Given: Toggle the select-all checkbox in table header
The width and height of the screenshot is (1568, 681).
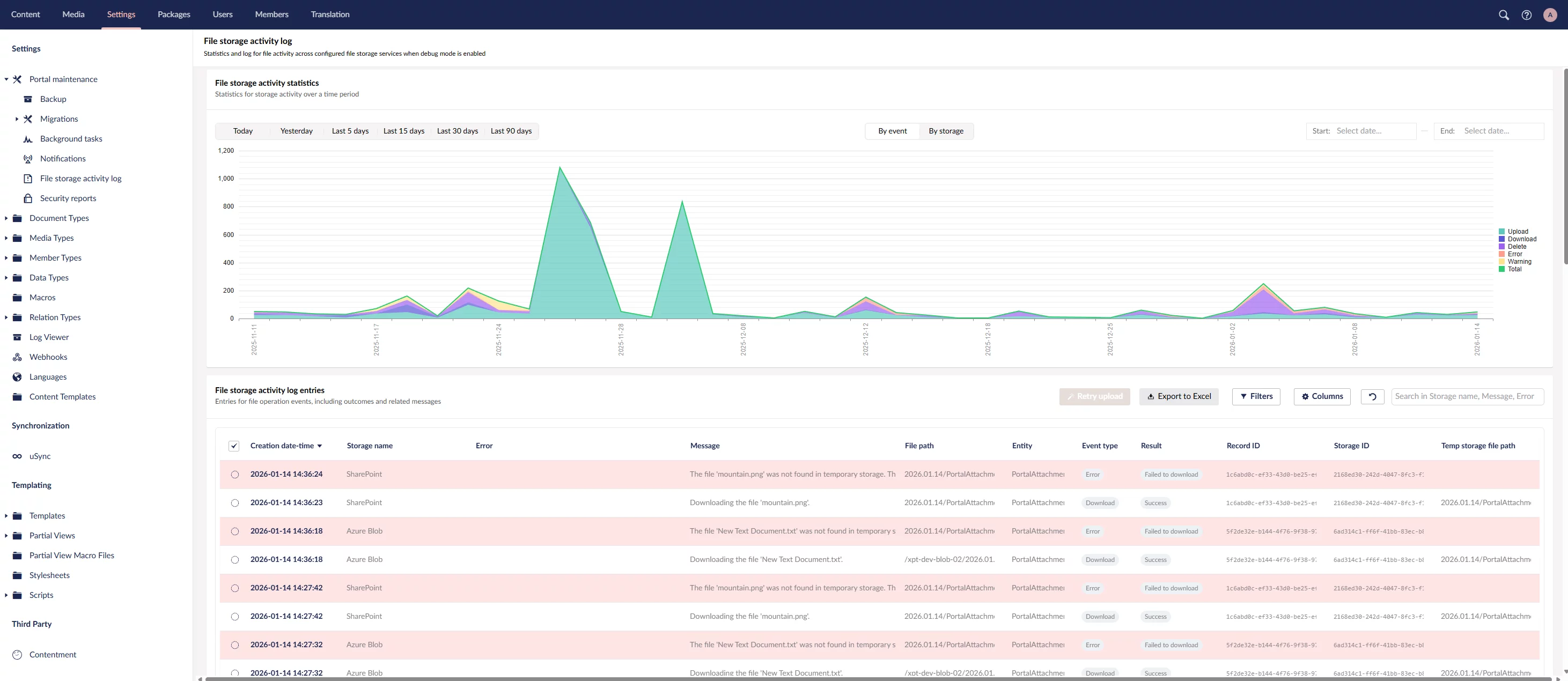Looking at the screenshot, I should pos(234,446).
